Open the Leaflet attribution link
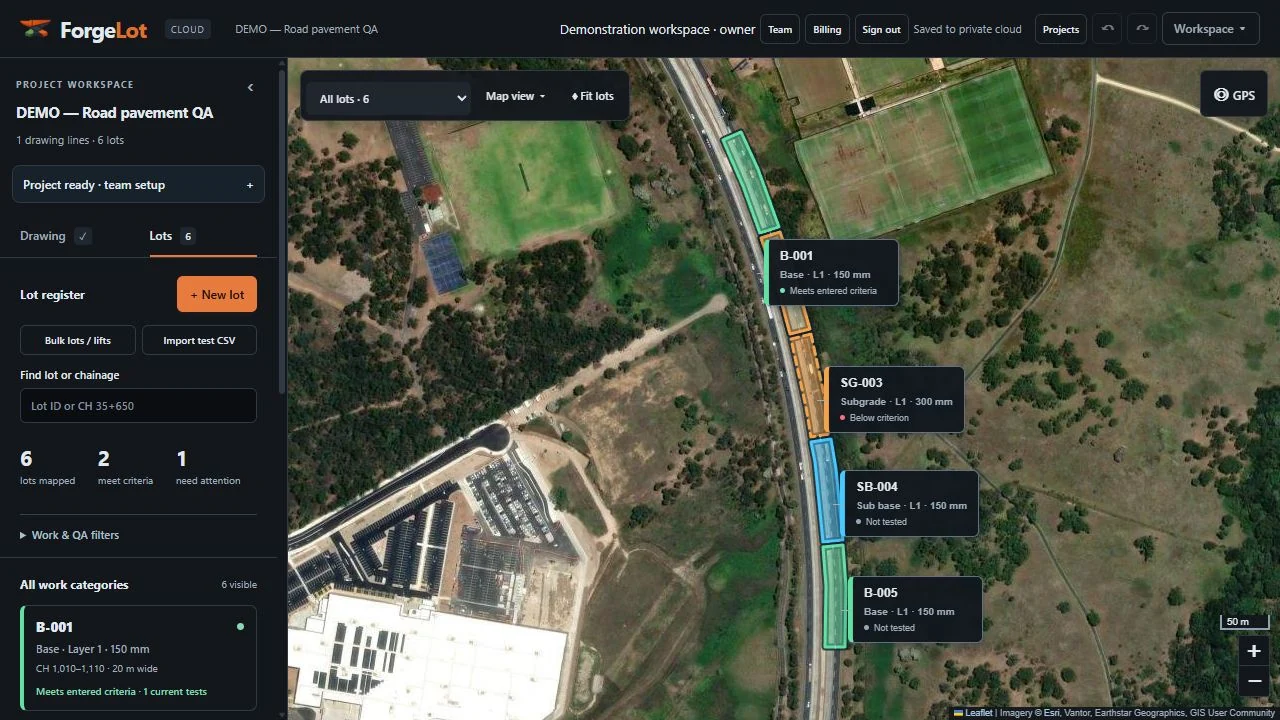 (973, 713)
